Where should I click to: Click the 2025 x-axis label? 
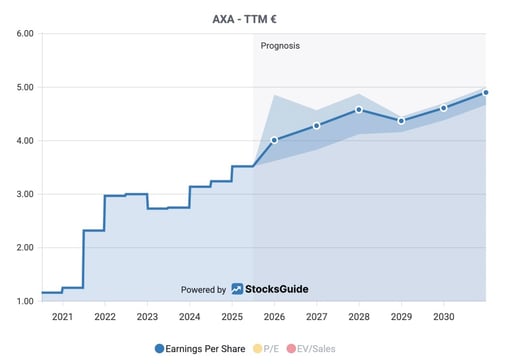(x=232, y=316)
